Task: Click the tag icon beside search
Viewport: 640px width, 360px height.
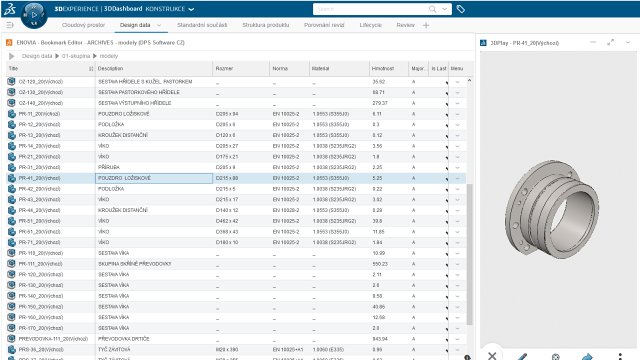Action: [460, 9]
